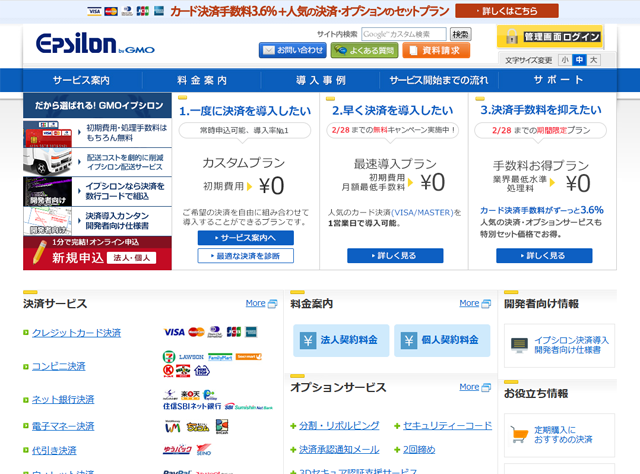Open 分割・リボルビング option link
Image resolution: width=640 pixels, height=474 pixels.
(339, 425)
